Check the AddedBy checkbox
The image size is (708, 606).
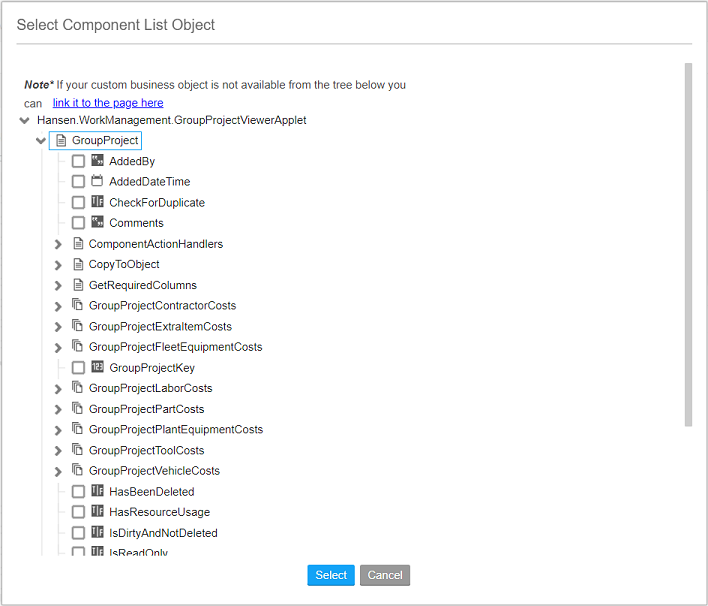[78, 161]
